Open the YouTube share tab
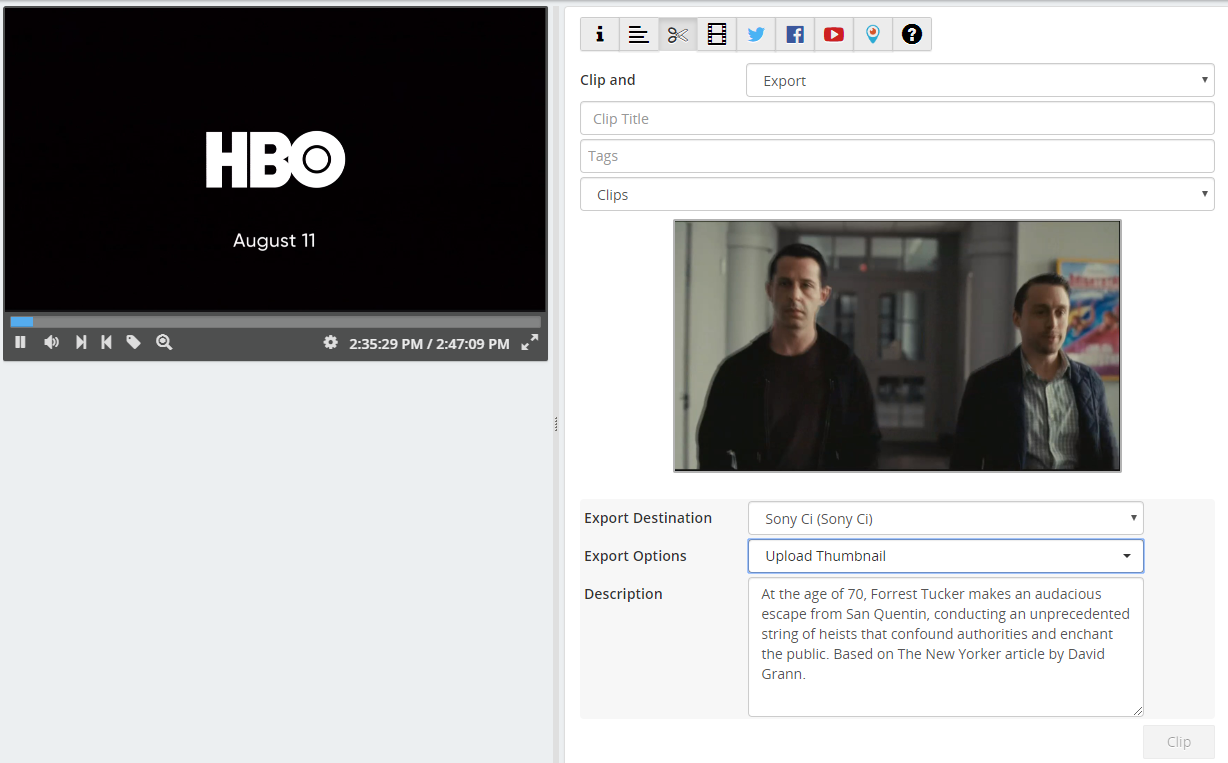Viewport: 1228px width, 763px height. point(834,34)
